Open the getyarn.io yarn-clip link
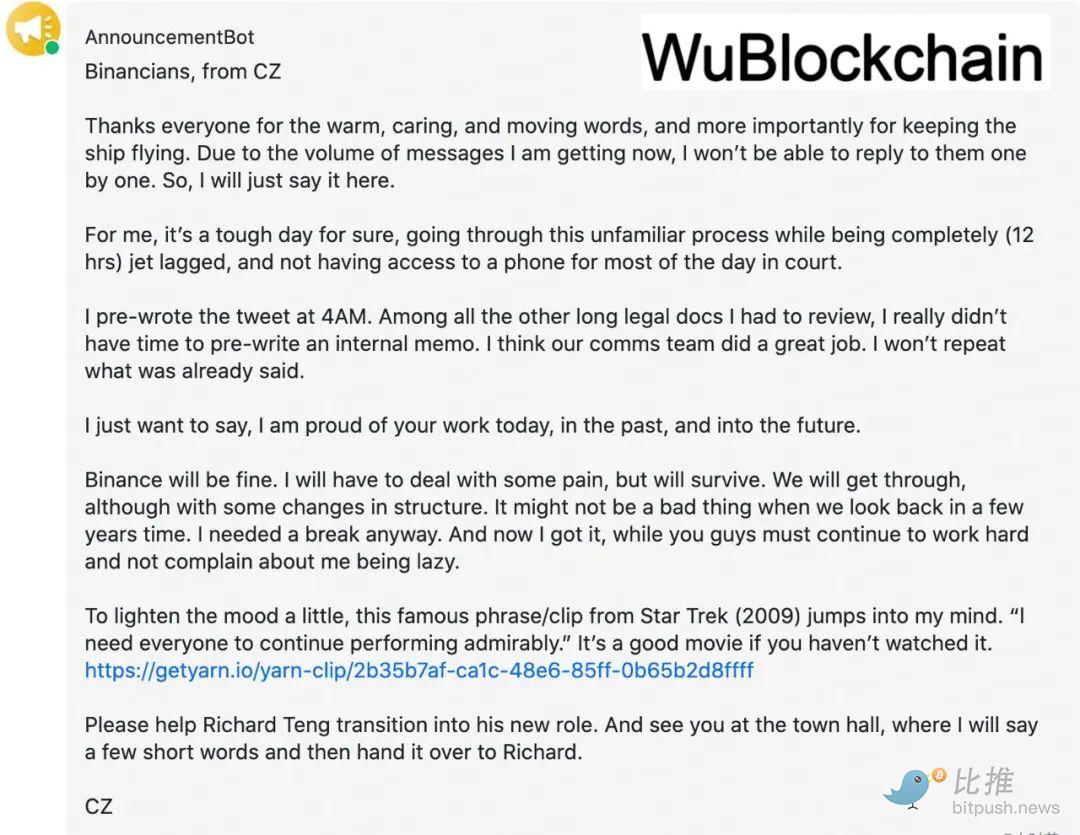The height and width of the screenshot is (835, 1080). point(419,670)
